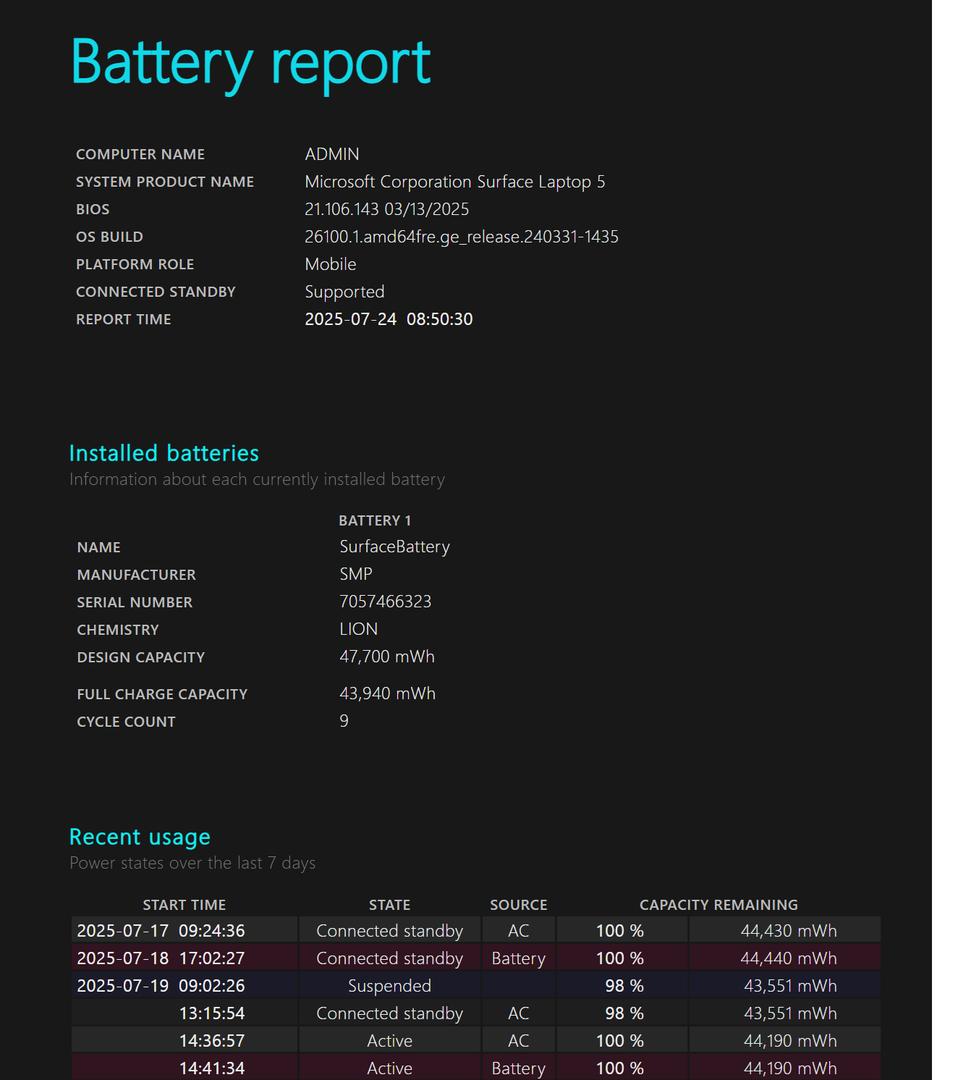Select start time '2025-07-18 17:02:27'

[x=161, y=958]
